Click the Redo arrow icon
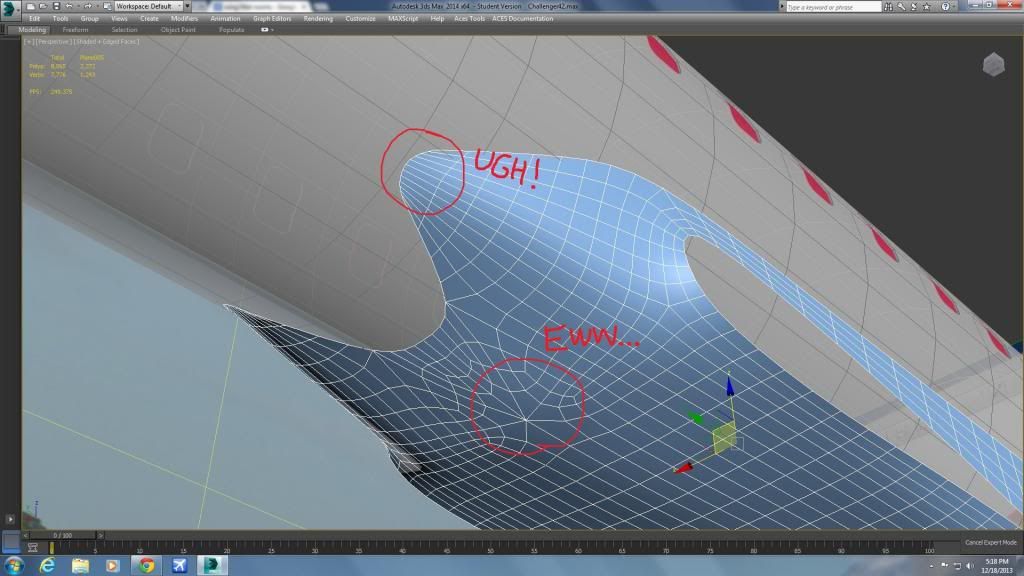The height and width of the screenshot is (576, 1024). (x=86, y=6)
